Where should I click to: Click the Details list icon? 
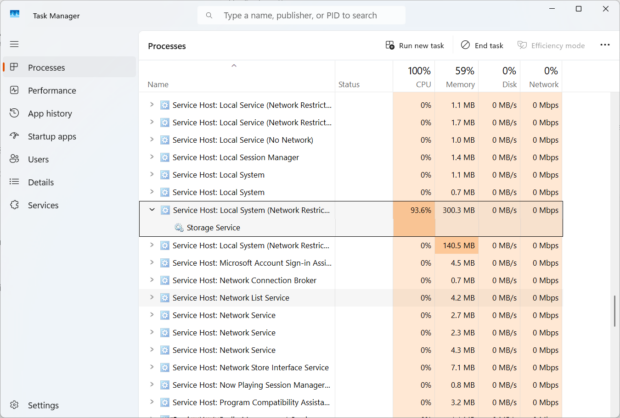tap(14, 182)
